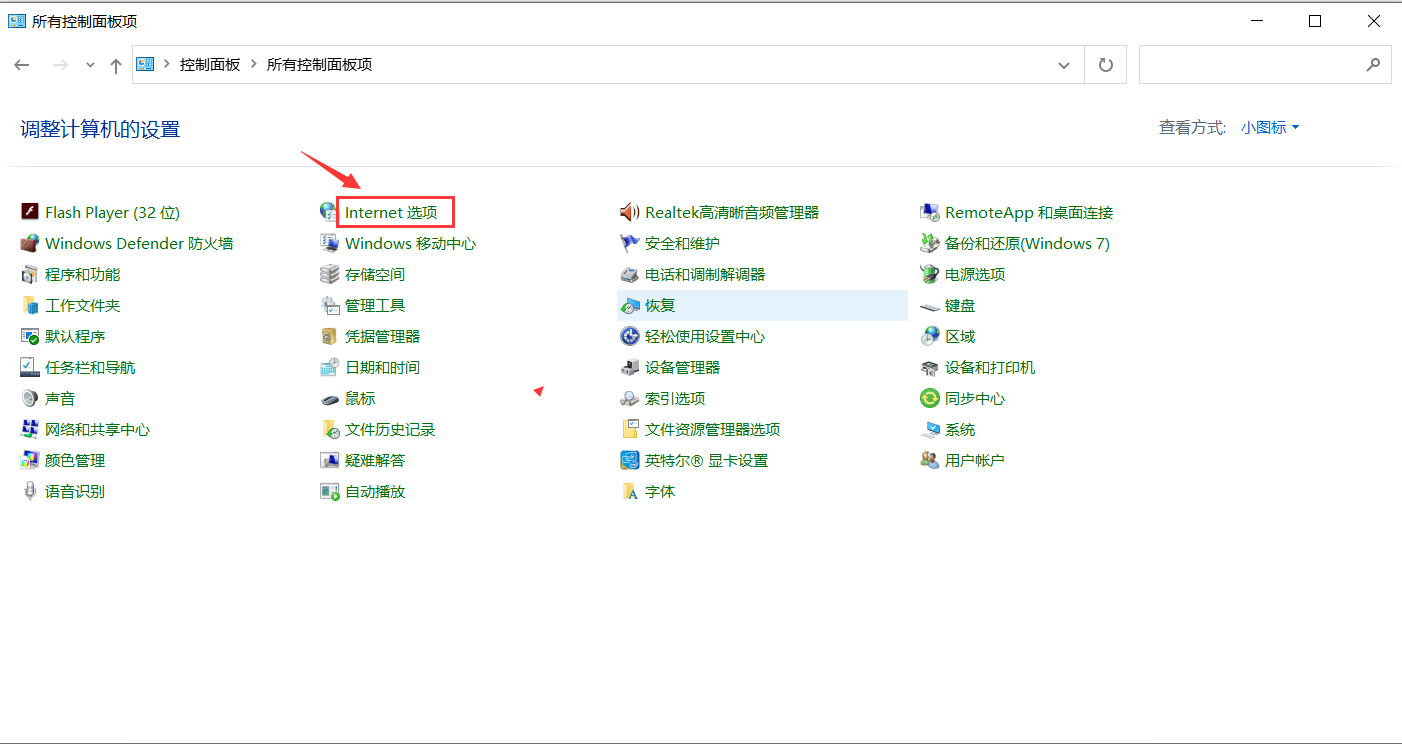Launch Realtek高清晰音频管理器
Viewport: 1402px width, 744px height.
720,212
